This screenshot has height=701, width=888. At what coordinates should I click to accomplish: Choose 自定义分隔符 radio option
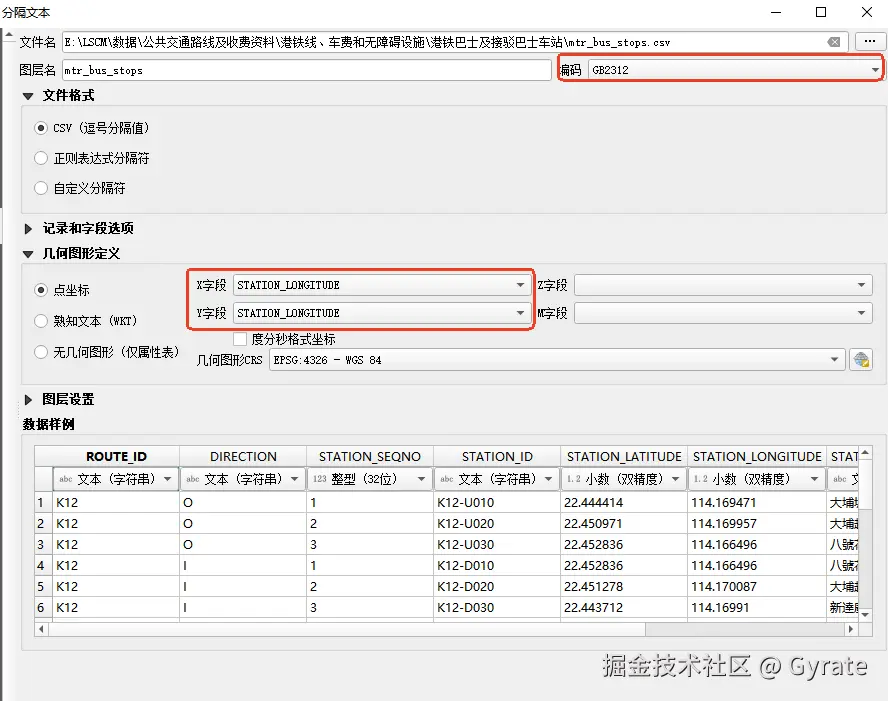(x=41, y=188)
